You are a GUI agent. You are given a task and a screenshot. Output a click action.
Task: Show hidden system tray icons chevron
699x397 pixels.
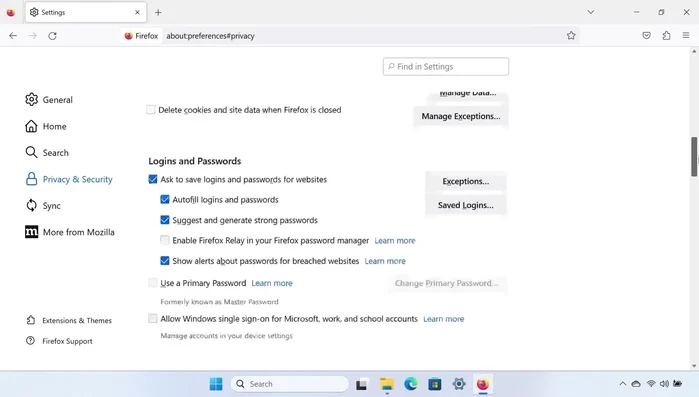point(623,384)
